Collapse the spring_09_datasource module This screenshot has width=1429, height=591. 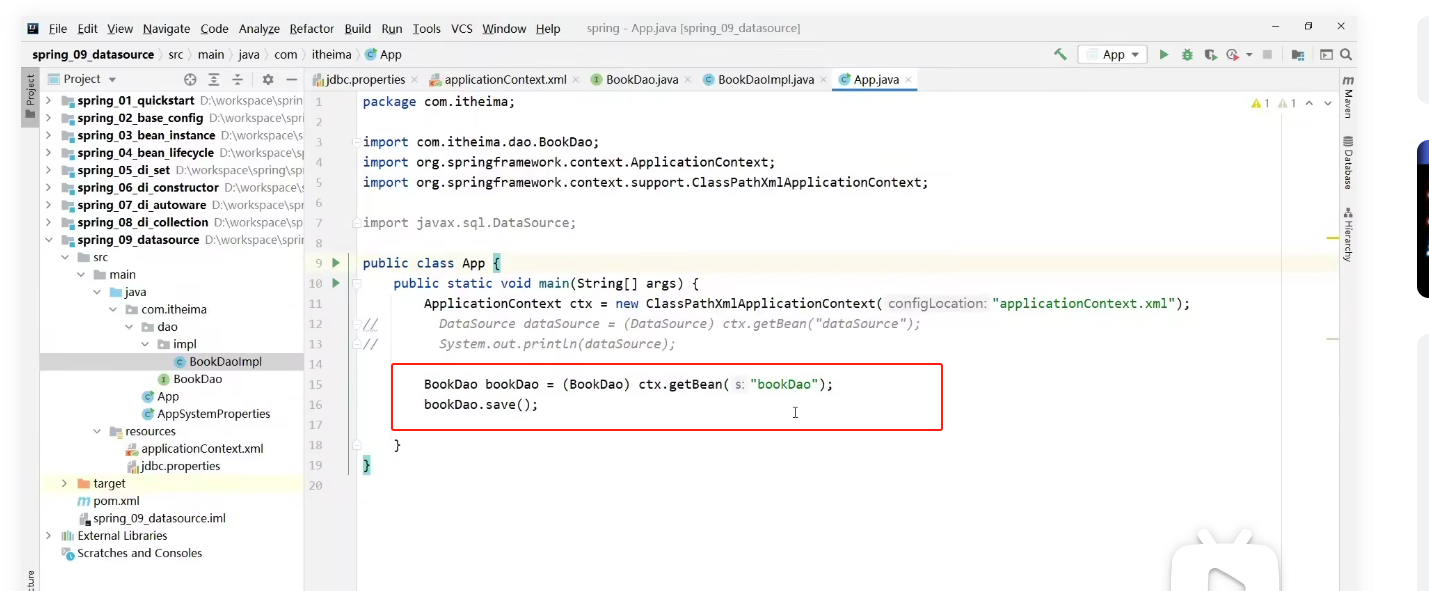48,240
